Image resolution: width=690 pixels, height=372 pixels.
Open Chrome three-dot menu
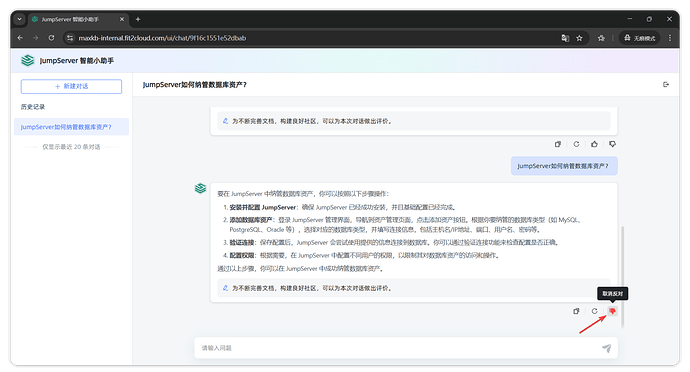point(670,38)
